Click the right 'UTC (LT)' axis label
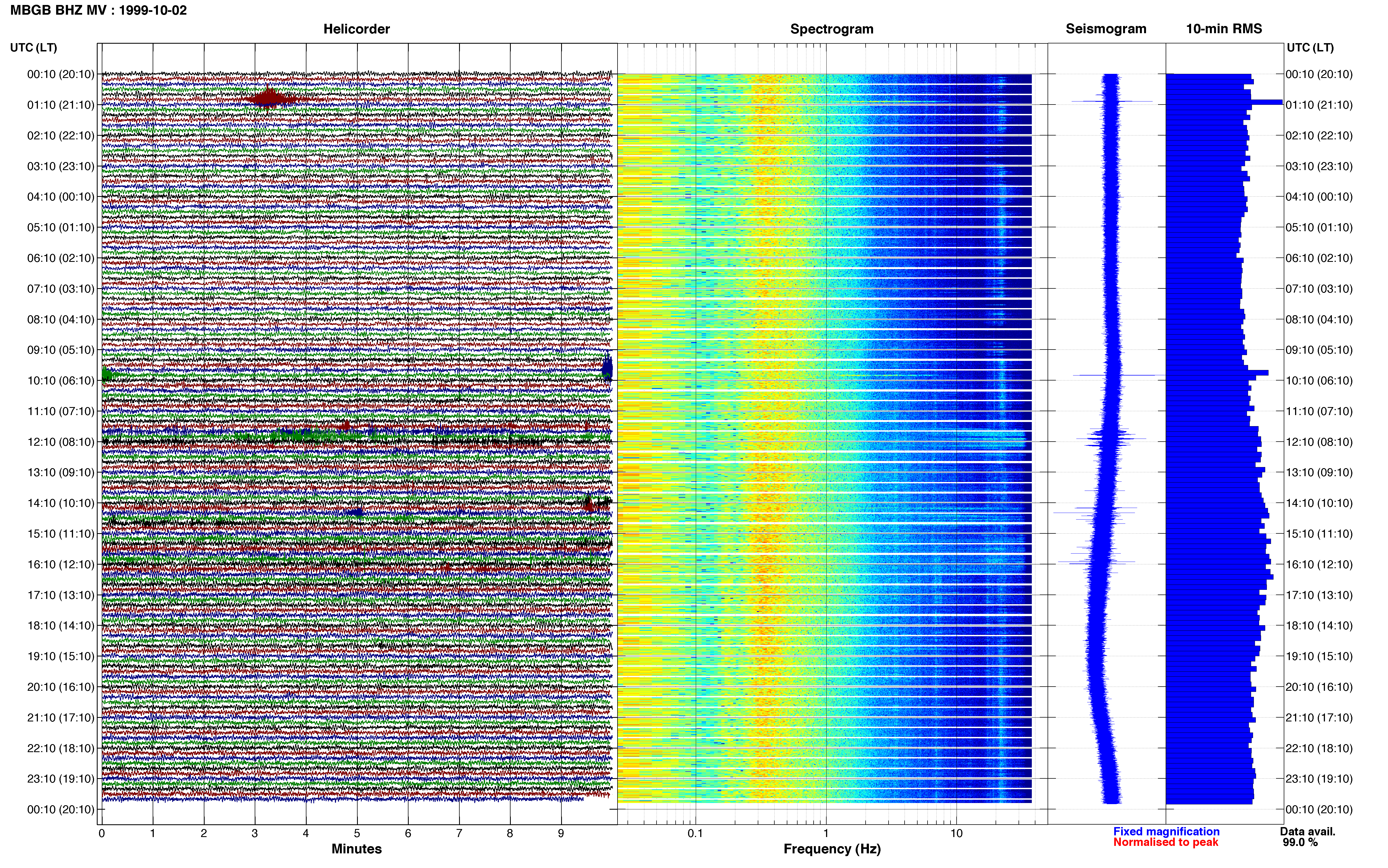The image size is (1388, 868). 1310,48
